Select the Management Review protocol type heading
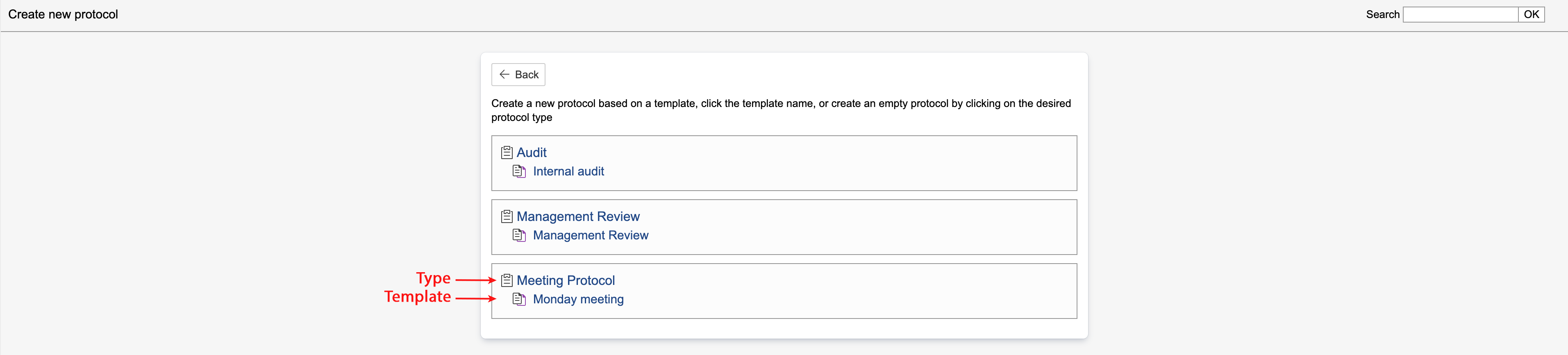The height and width of the screenshot is (355, 1568). [578, 216]
